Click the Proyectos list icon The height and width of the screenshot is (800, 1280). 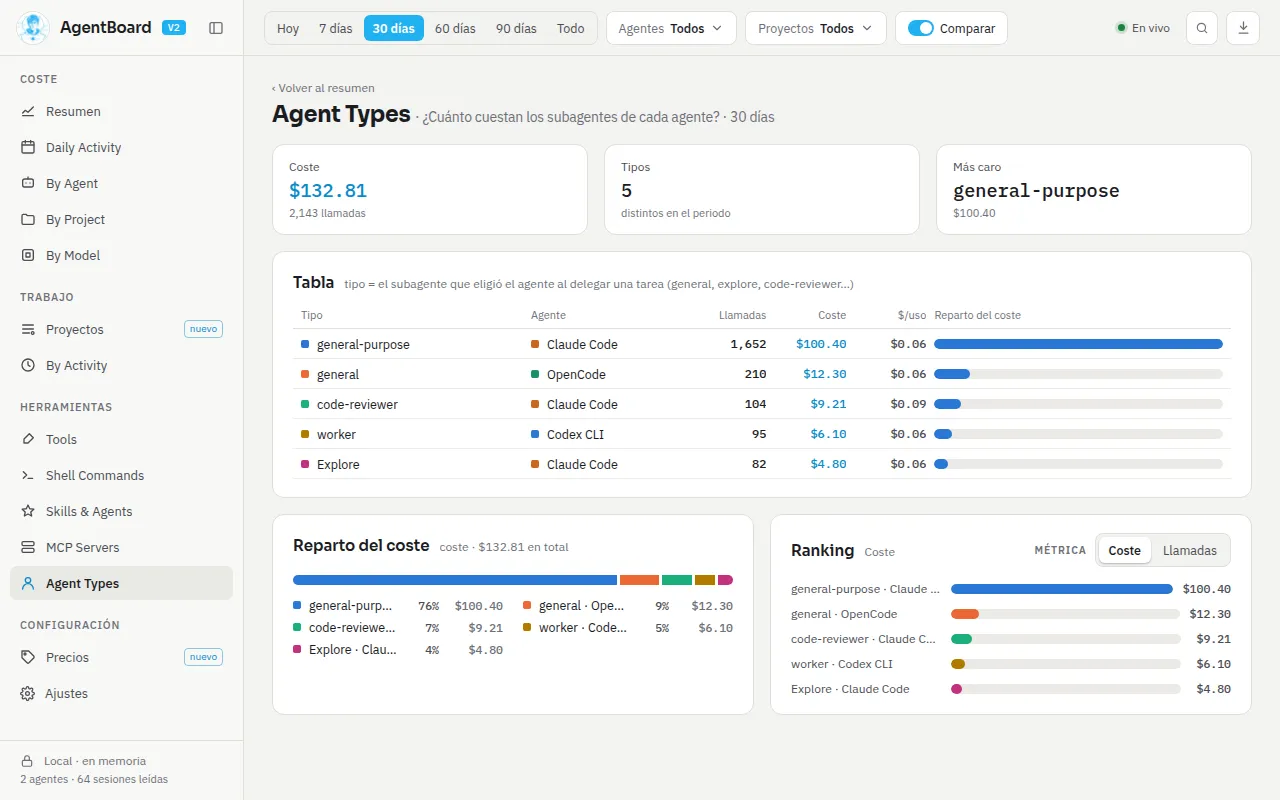(x=28, y=329)
